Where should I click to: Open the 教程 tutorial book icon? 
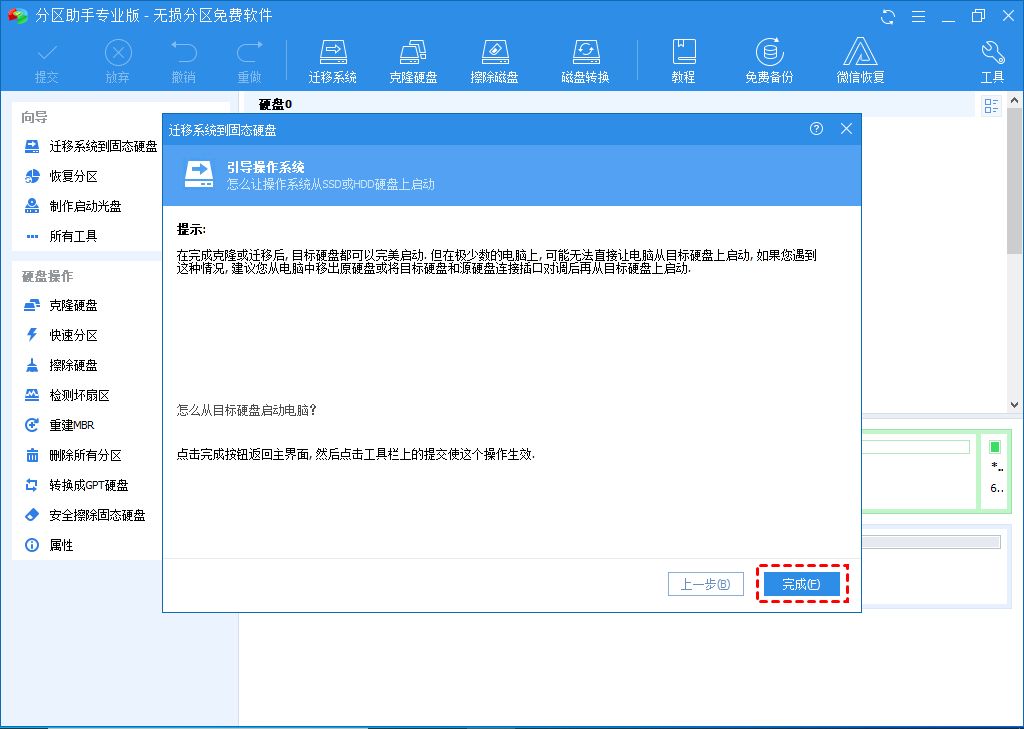684,52
